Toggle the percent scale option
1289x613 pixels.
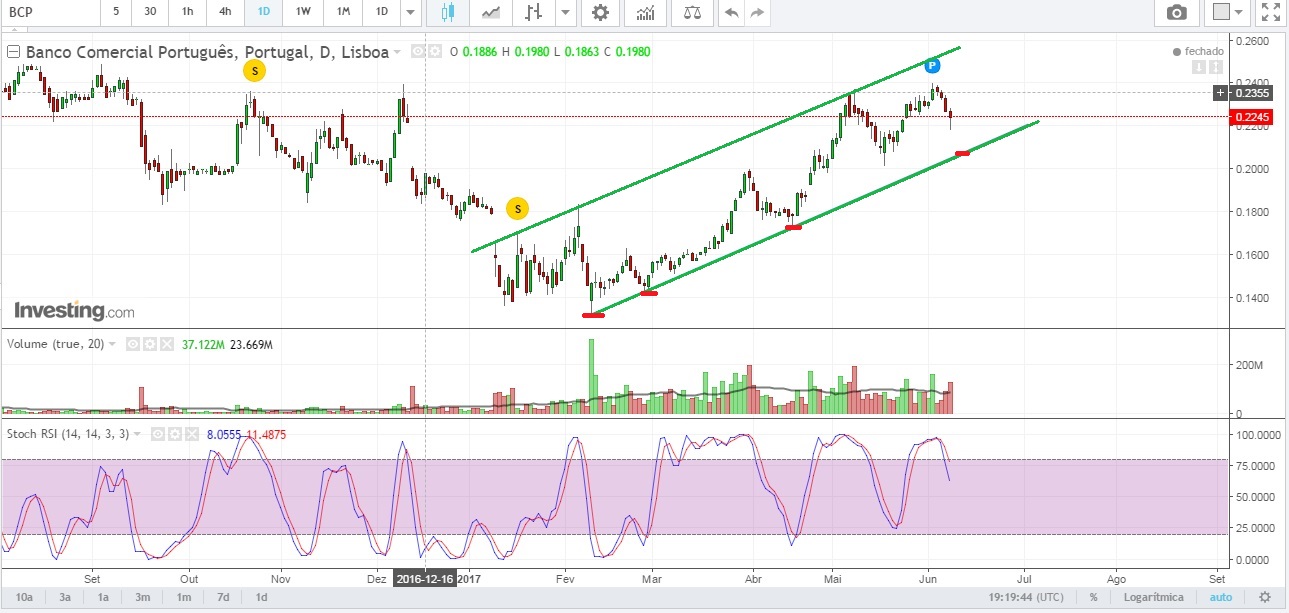pyautogui.click(x=1094, y=597)
